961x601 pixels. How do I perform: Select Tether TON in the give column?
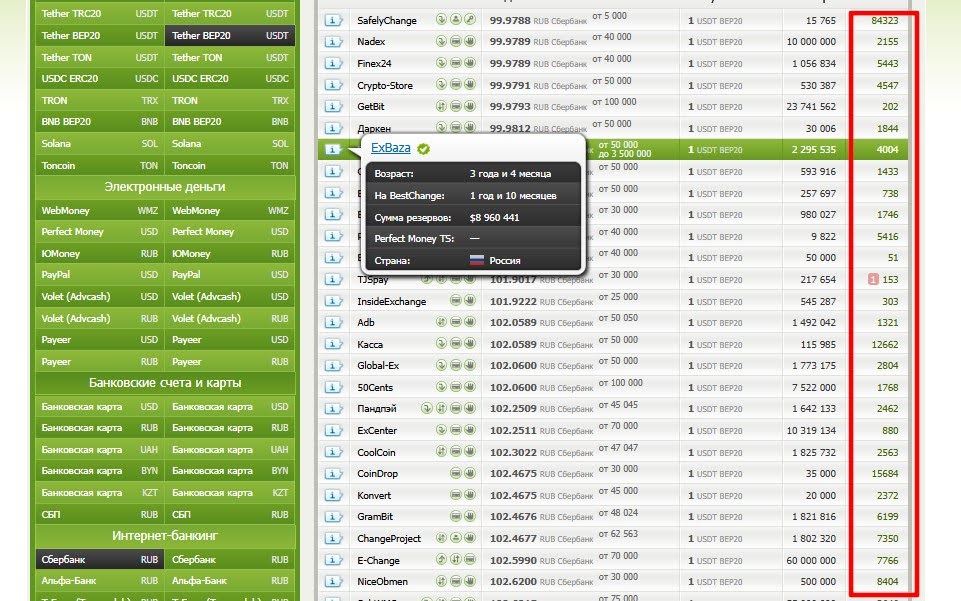coord(99,58)
